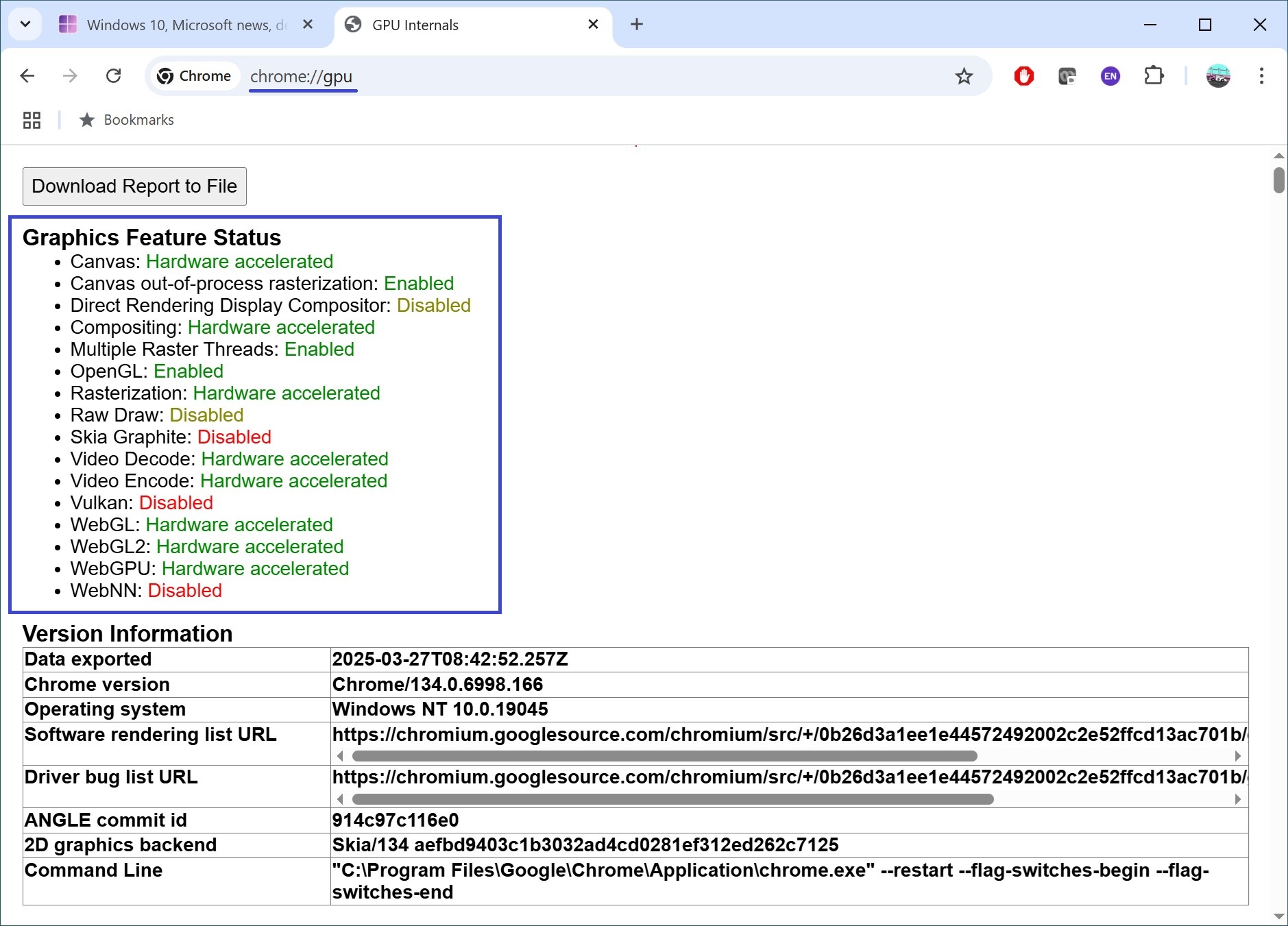This screenshot has height=926, width=1288.
Task: Click the Multiple Raster Threads entry
Action: [212, 350]
